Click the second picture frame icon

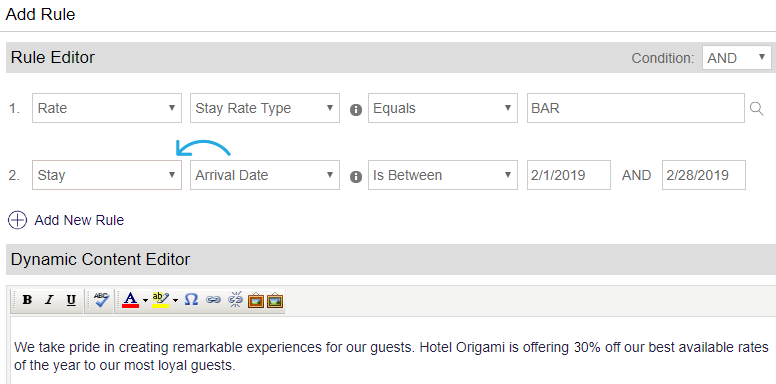[x=275, y=300]
